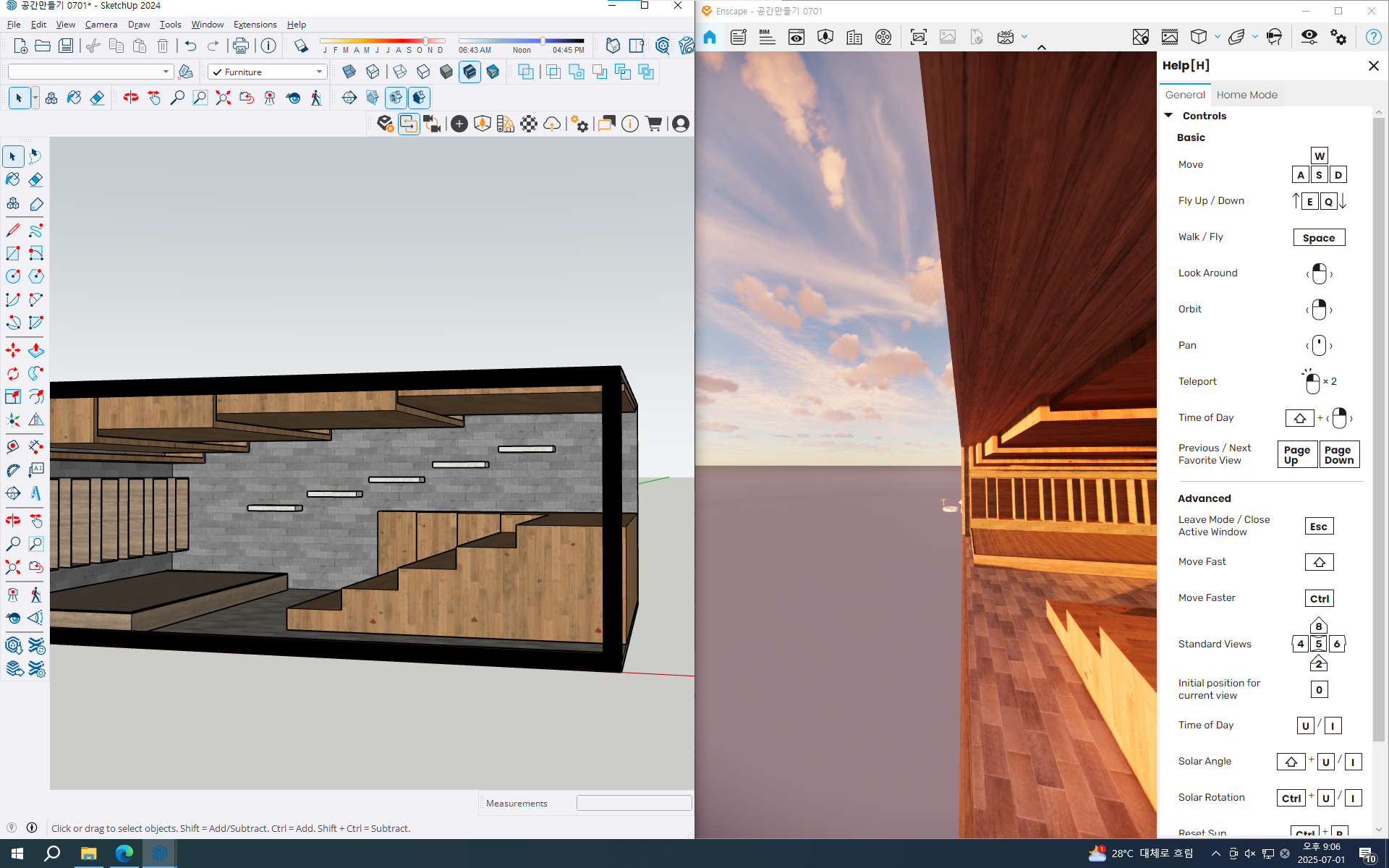
Task: Open the Enscape video editor icon
Action: coord(883,38)
